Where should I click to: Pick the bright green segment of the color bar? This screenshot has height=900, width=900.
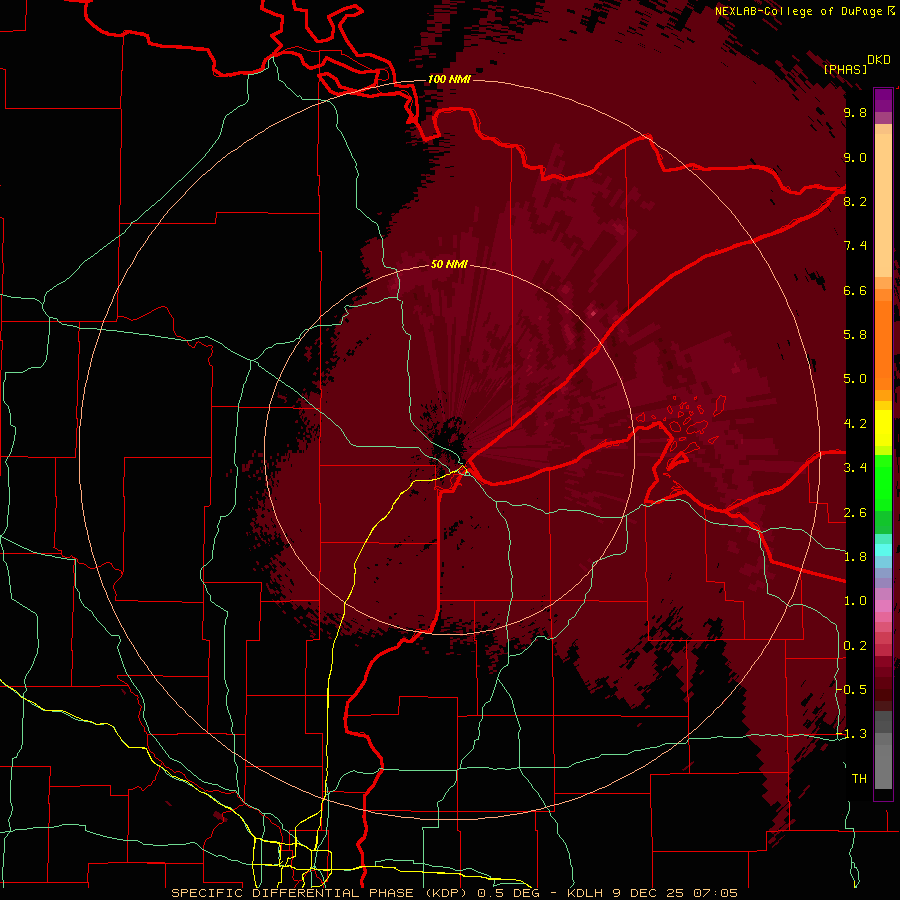pyautogui.click(x=883, y=481)
